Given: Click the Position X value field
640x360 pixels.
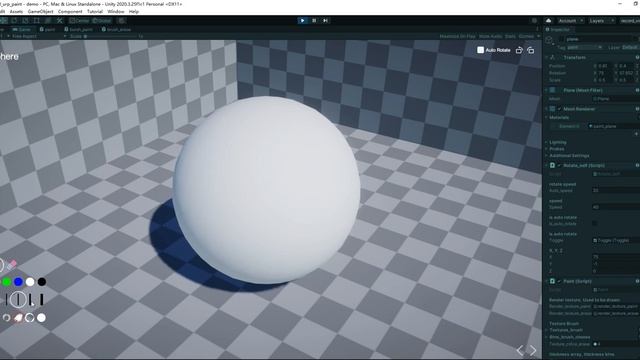Looking at the screenshot, I should point(603,66).
